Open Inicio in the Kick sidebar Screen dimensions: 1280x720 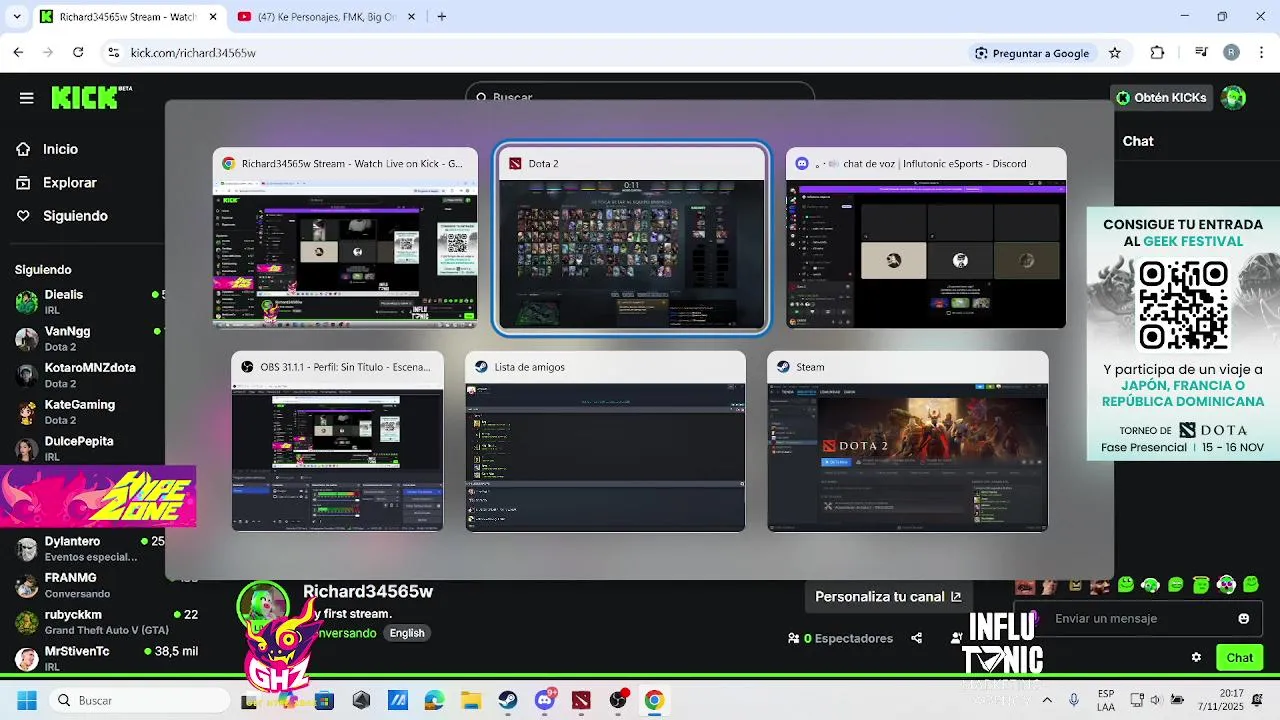click(60, 149)
